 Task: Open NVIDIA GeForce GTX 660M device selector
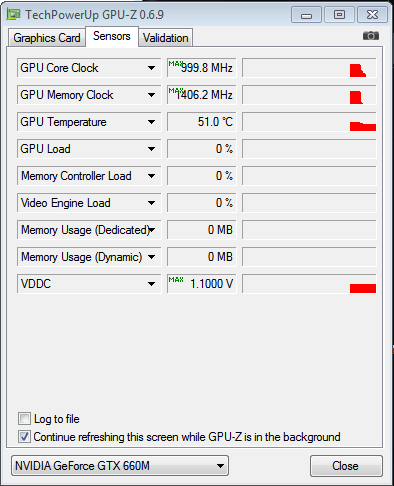(120, 465)
